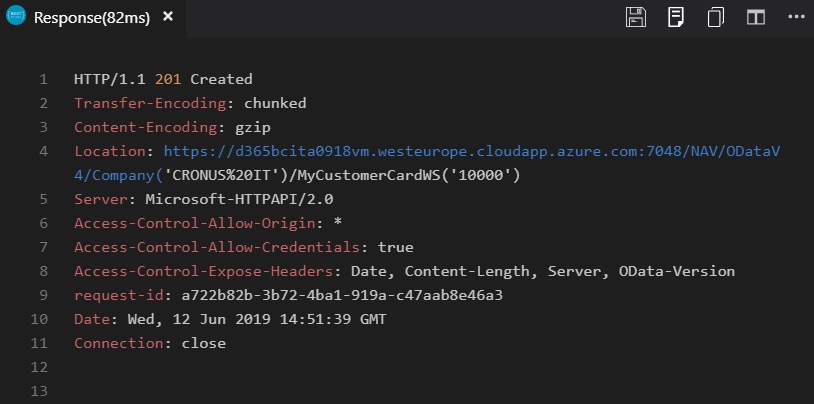
Task: Open the More Actions ellipsis menu
Action: pos(794,17)
